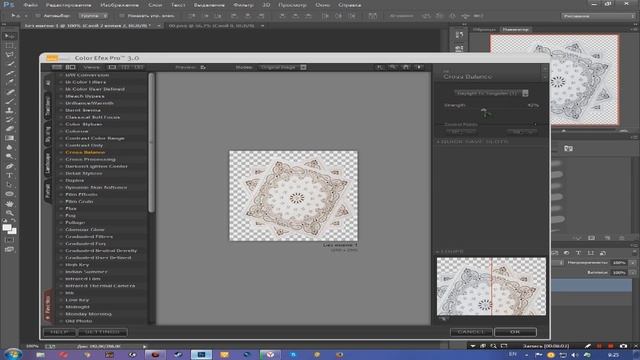Select the Gradient tool
The height and width of the screenshot is (360, 640).
click(x=9, y=138)
